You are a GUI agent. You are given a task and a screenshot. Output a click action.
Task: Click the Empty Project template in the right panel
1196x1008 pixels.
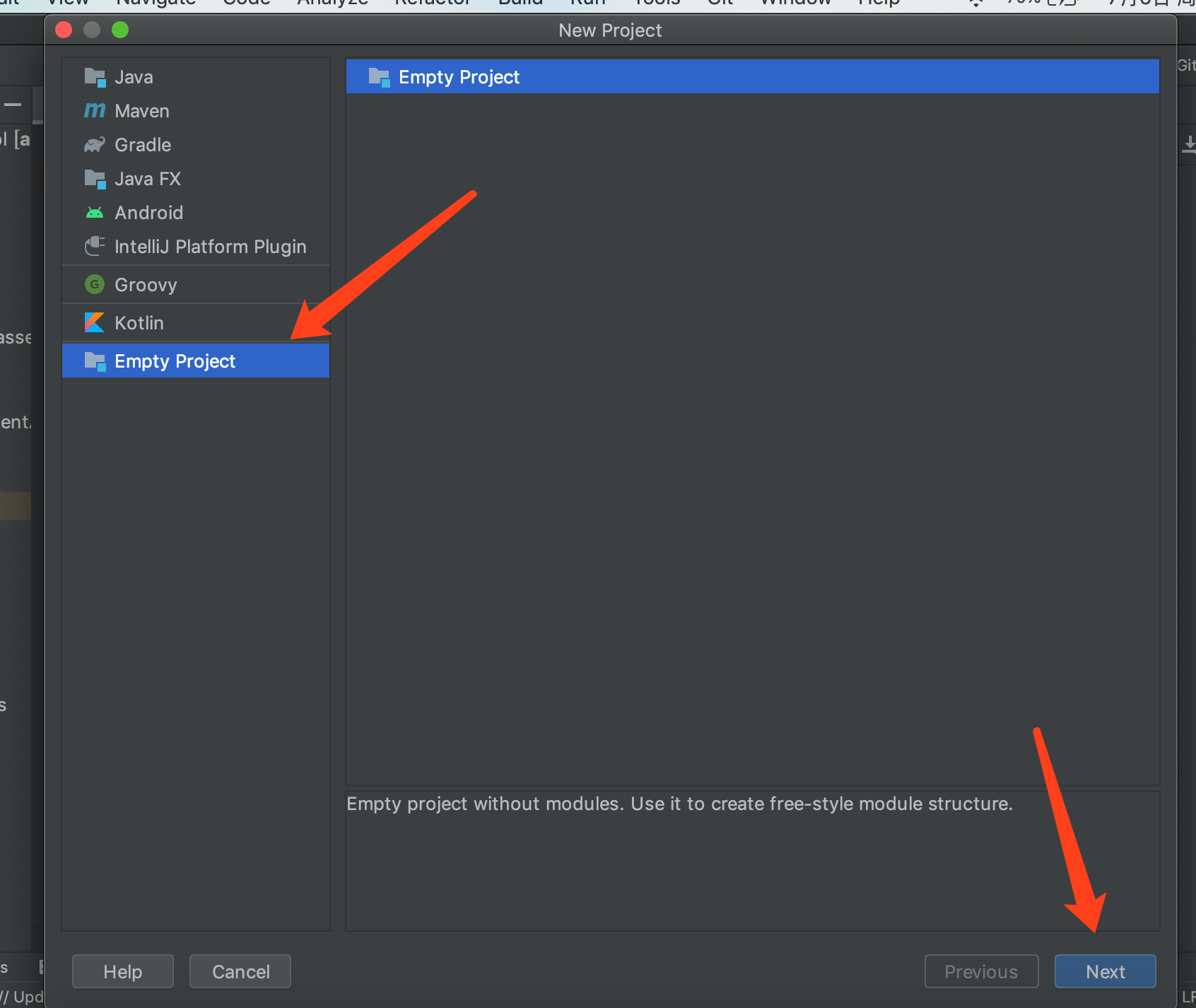click(x=752, y=76)
